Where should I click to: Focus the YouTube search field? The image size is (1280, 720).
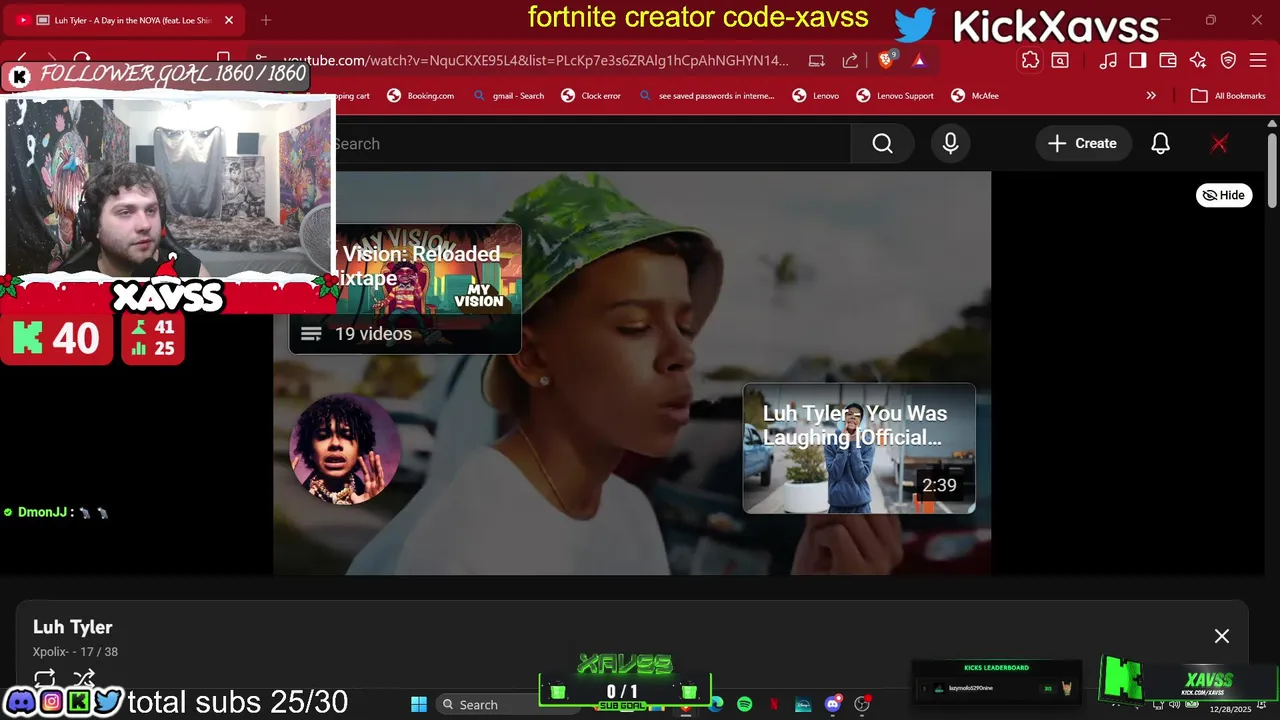[590, 144]
